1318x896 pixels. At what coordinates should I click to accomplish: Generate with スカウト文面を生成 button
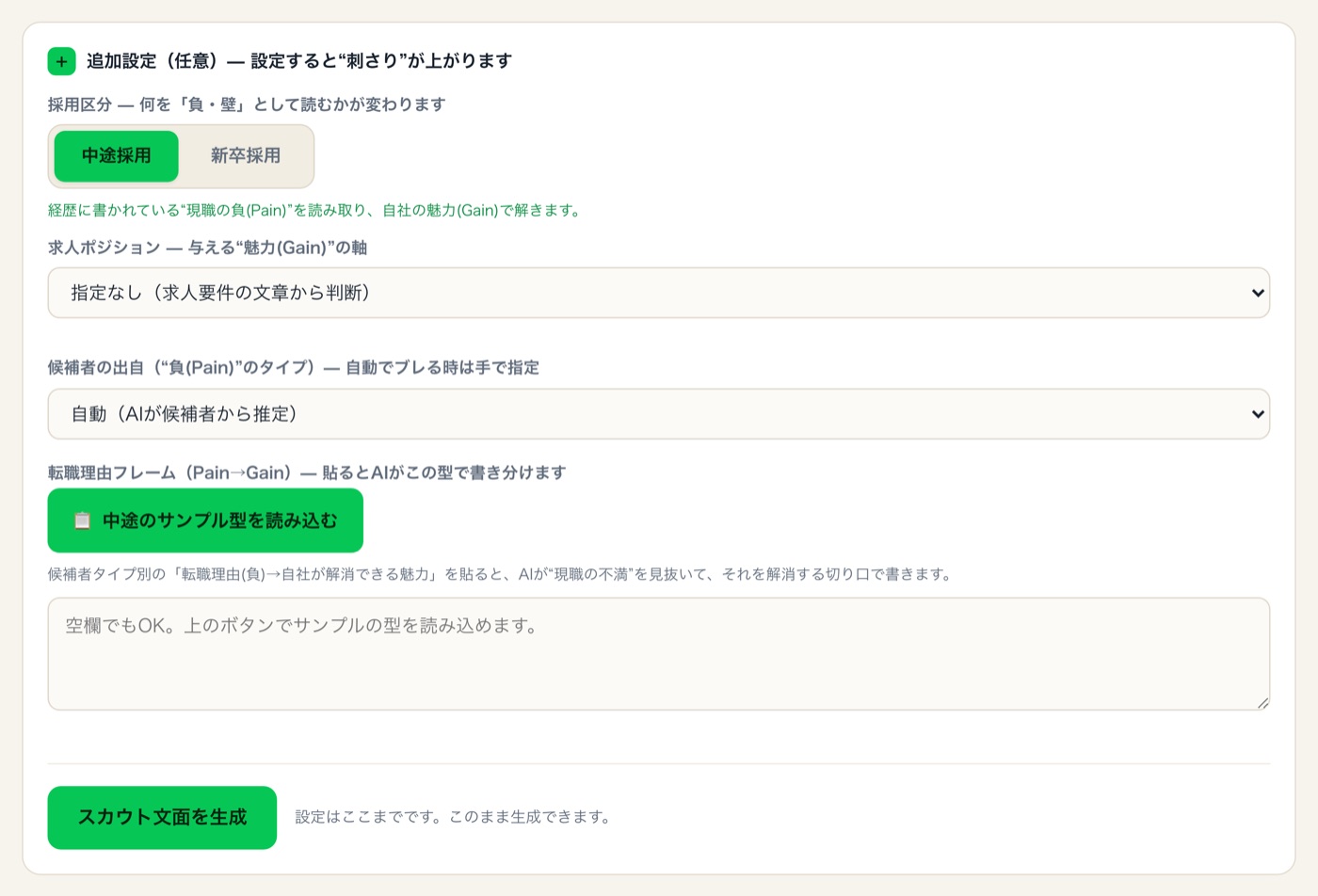[x=162, y=818]
